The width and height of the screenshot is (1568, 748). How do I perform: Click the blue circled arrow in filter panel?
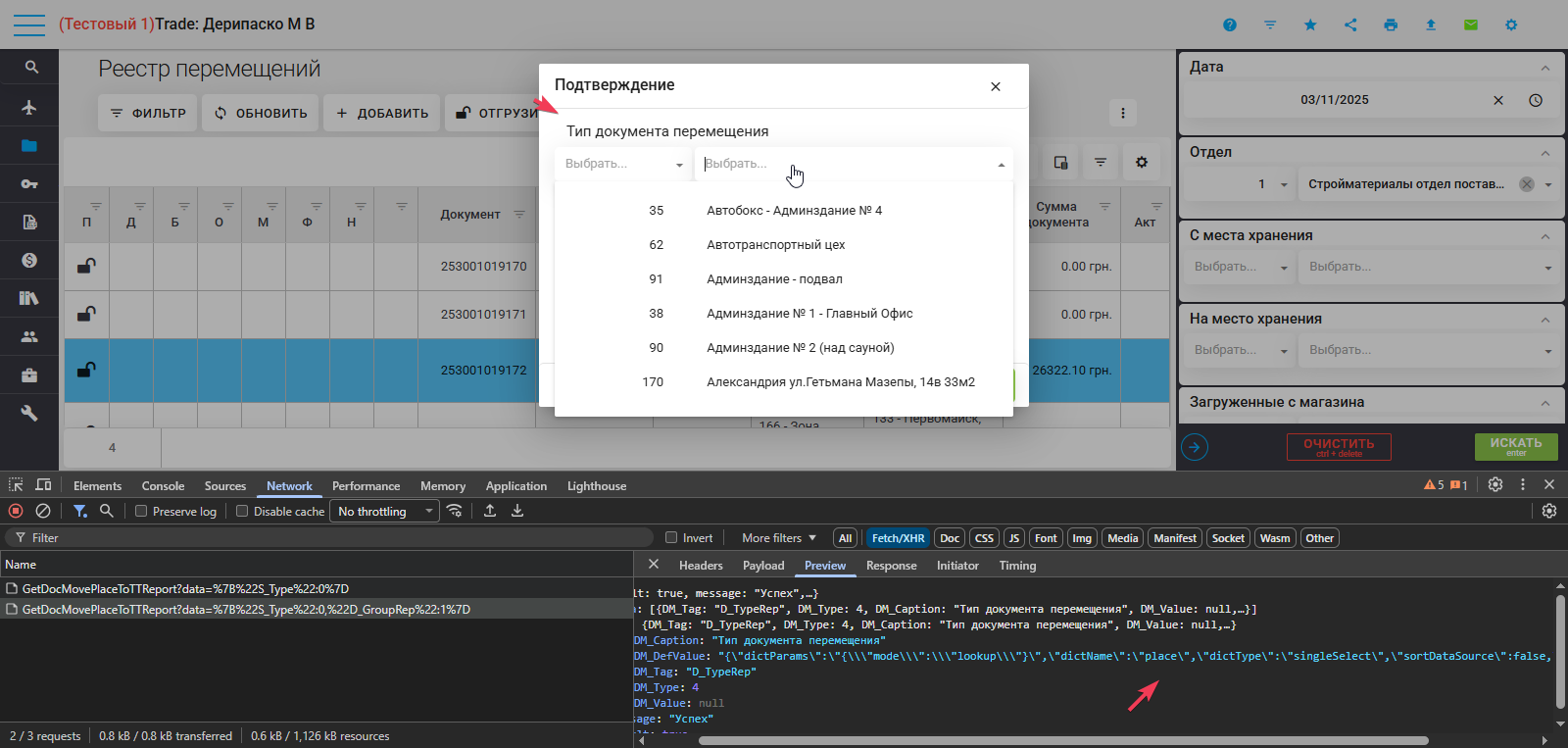(x=1195, y=447)
